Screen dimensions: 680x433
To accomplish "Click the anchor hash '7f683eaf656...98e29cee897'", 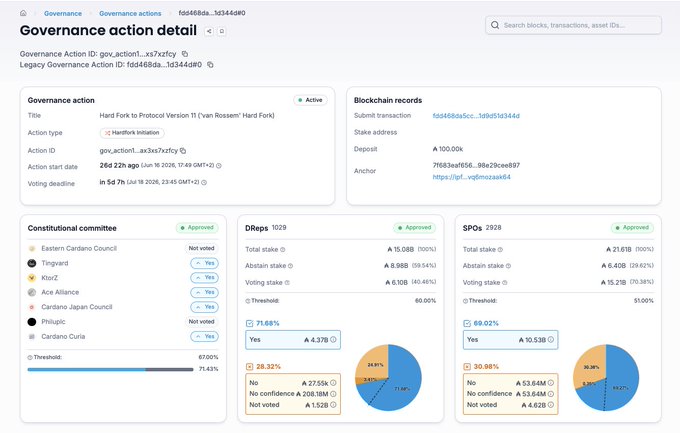I will 476,165.
